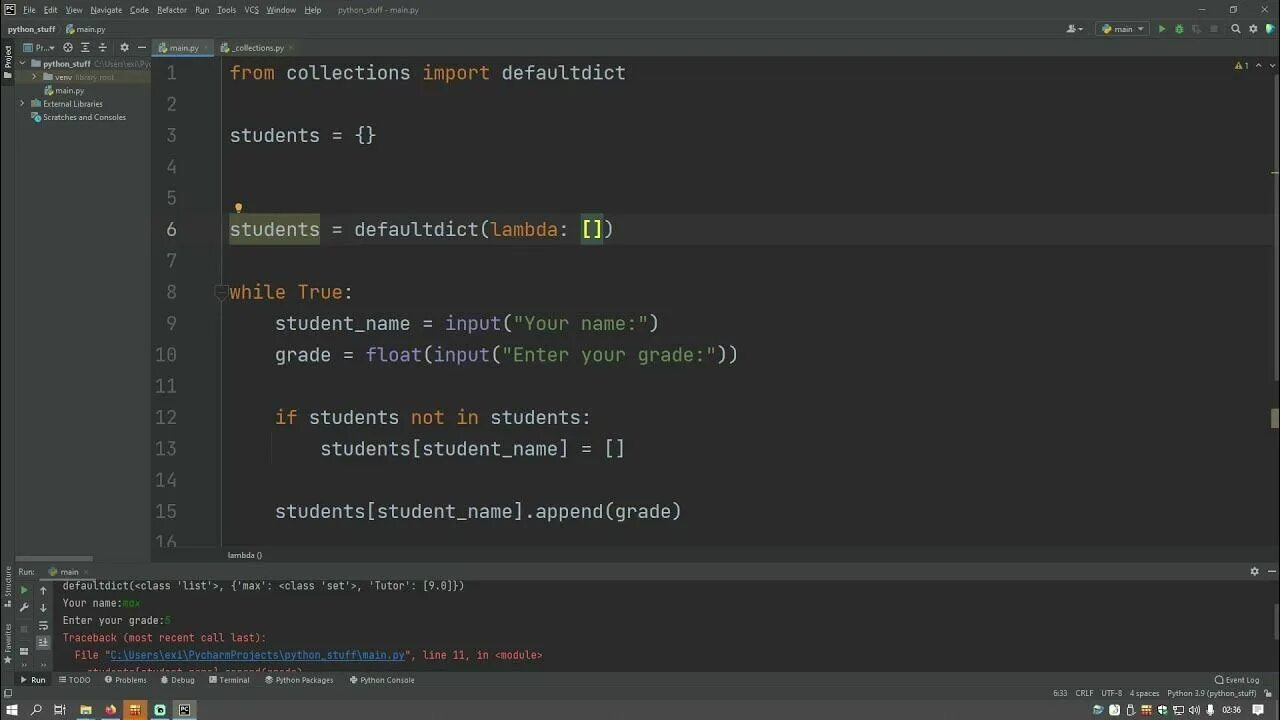This screenshot has width=1280, height=720.
Task: Open the Terminal tool window
Action: coord(229,680)
